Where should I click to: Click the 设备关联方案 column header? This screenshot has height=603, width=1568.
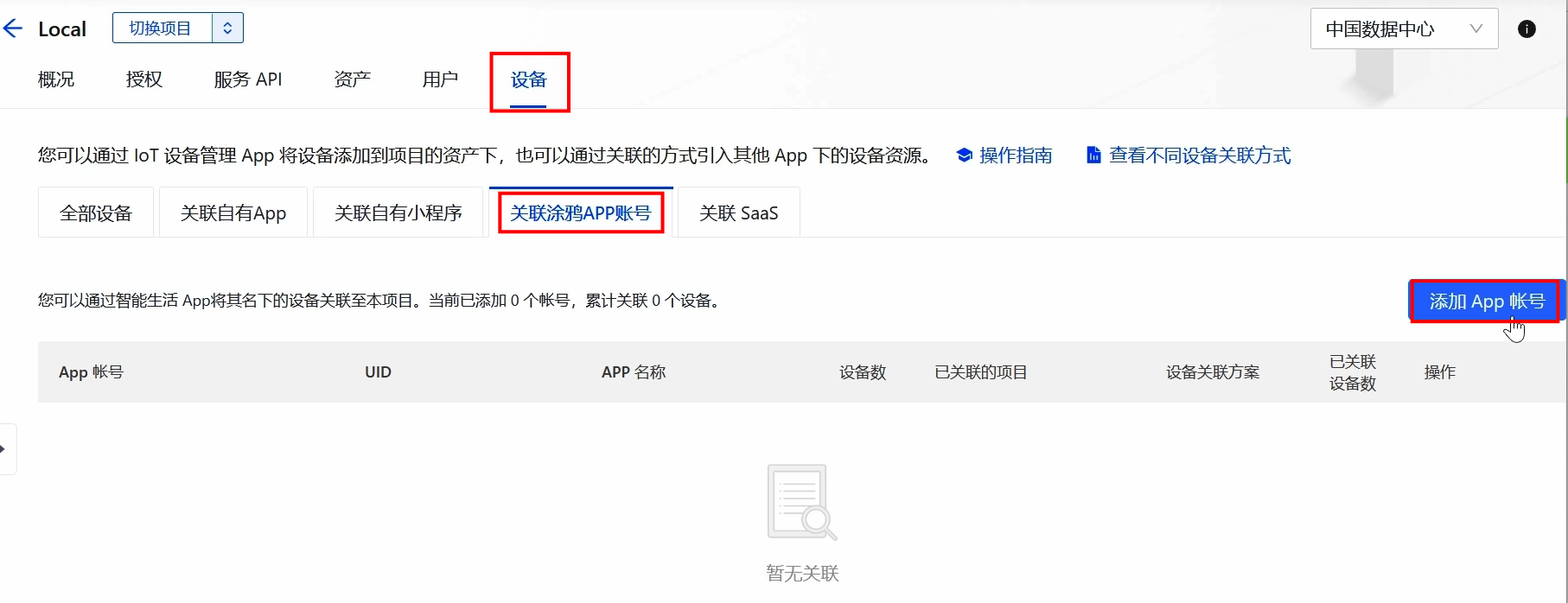pyautogui.click(x=1213, y=372)
